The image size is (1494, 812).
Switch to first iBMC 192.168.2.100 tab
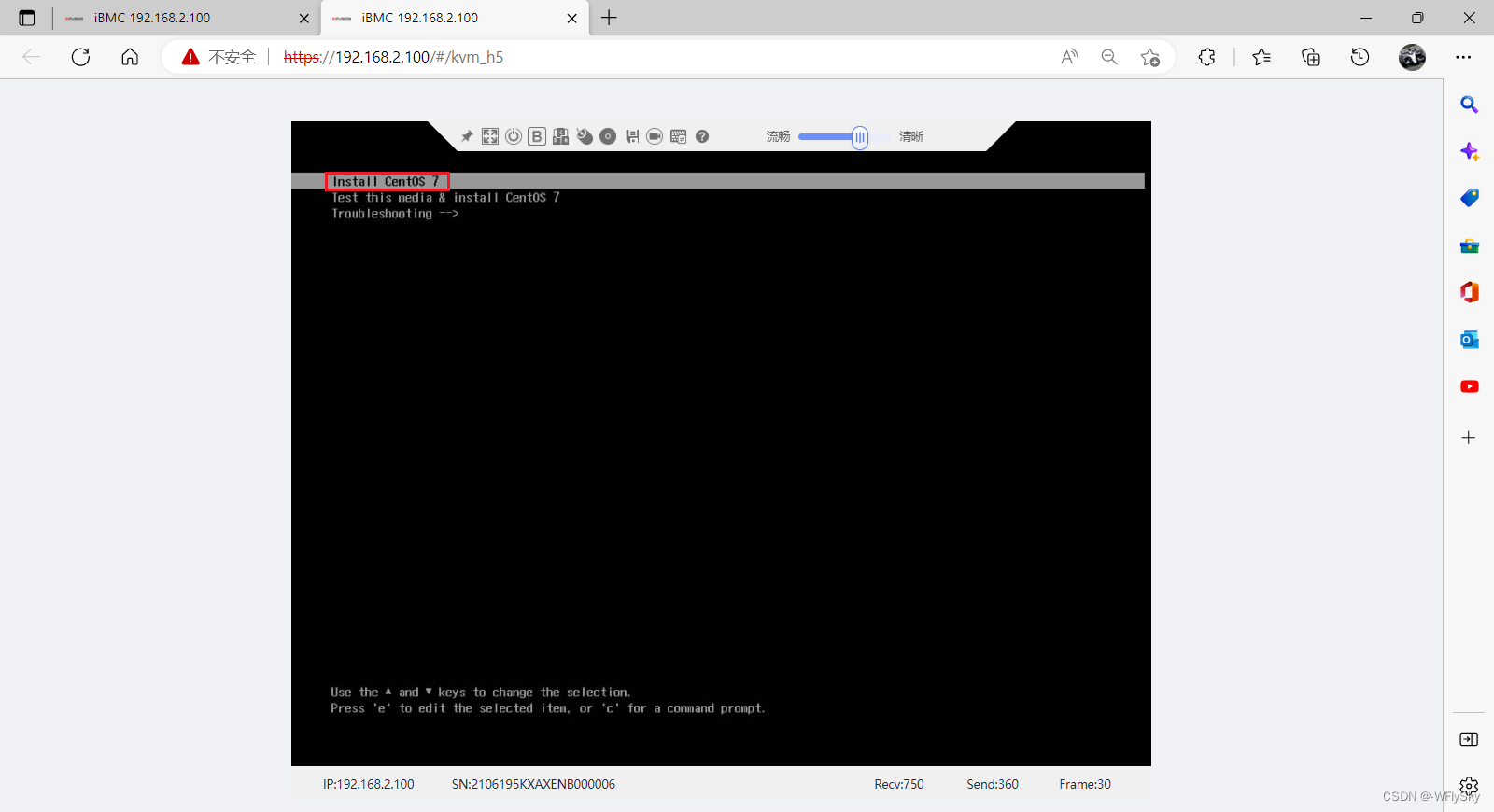click(185, 18)
